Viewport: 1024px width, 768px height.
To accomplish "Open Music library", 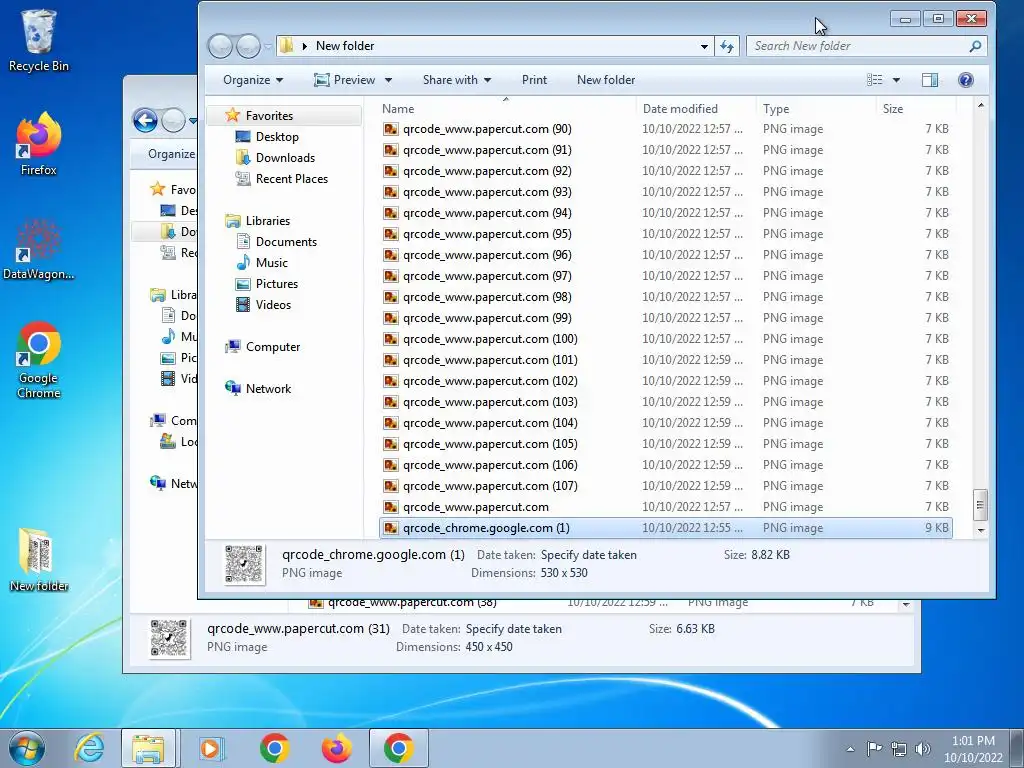I will 271,263.
